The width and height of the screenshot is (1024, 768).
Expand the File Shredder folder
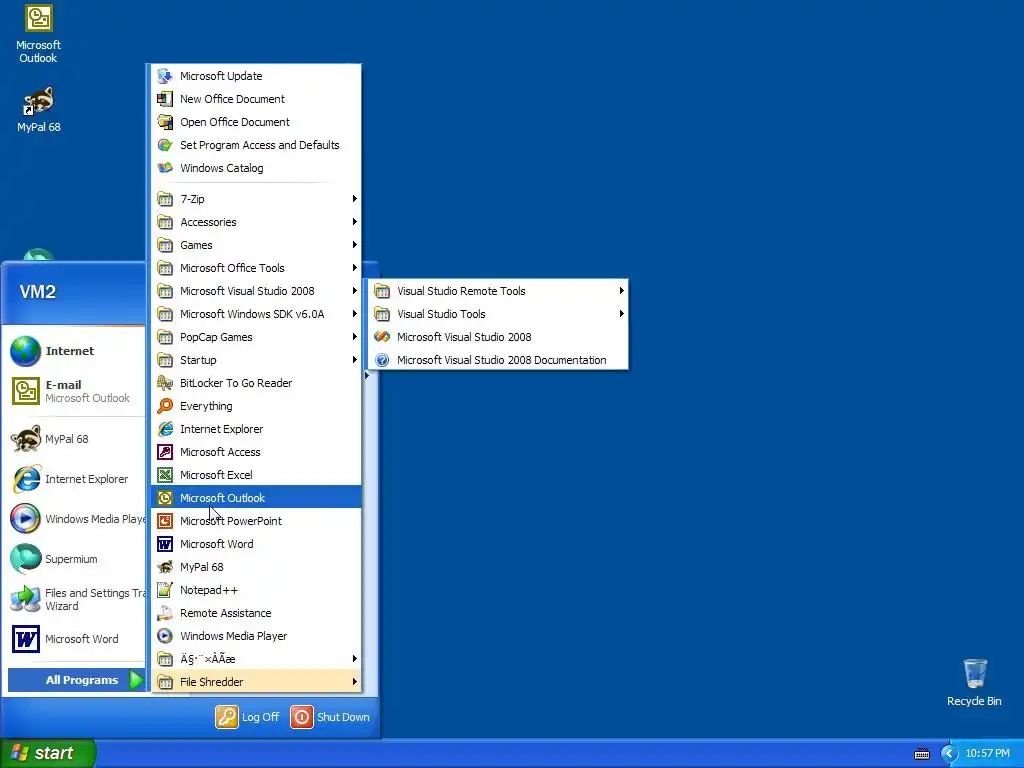[256, 682]
